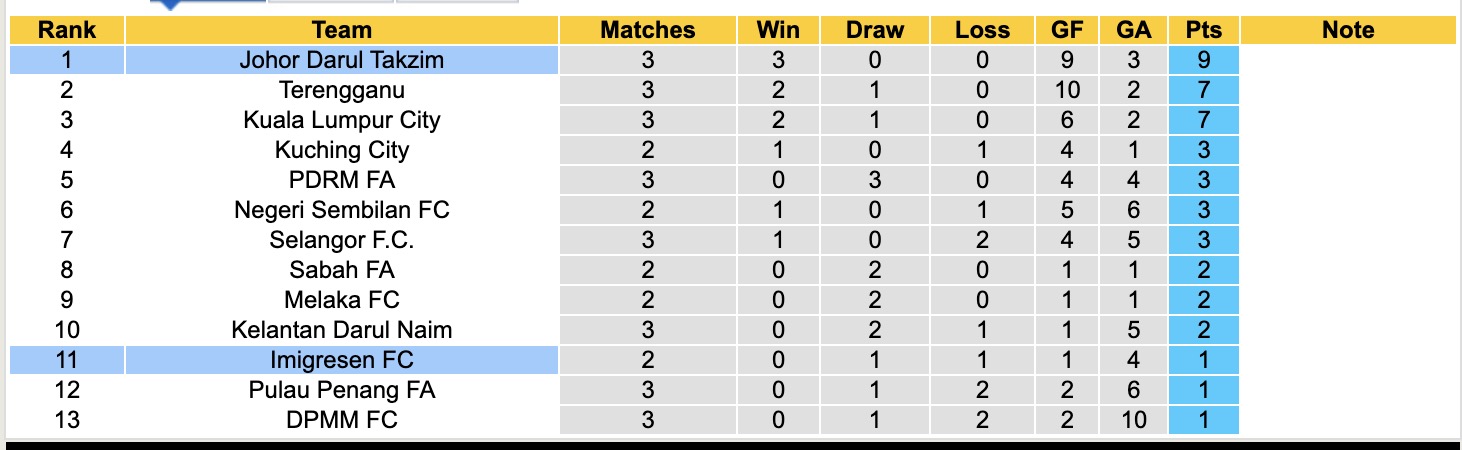
Task: Click the Selangor F.C. team name
Action: [x=341, y=240]
